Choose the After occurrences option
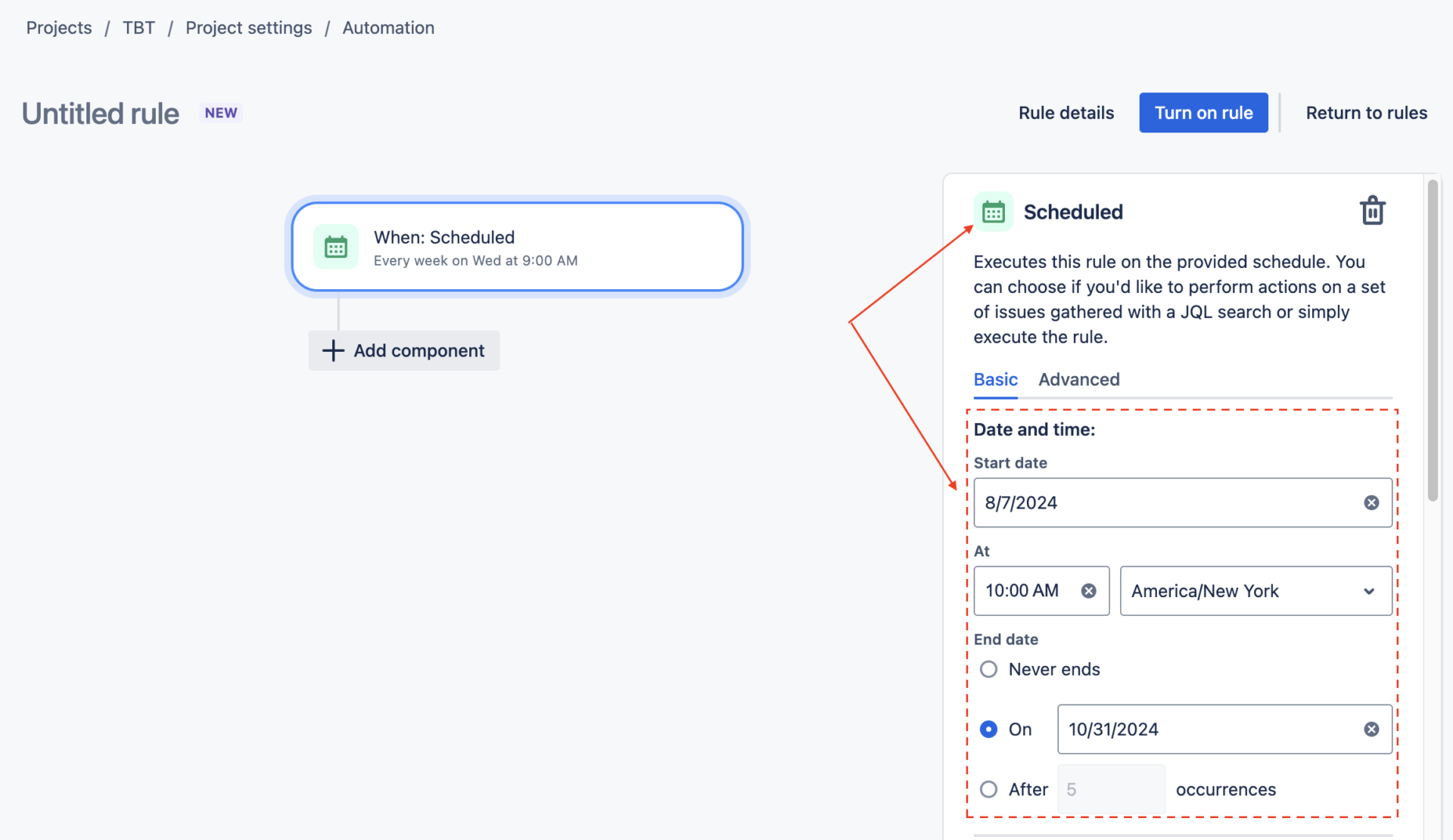 (x=988, y=789)
